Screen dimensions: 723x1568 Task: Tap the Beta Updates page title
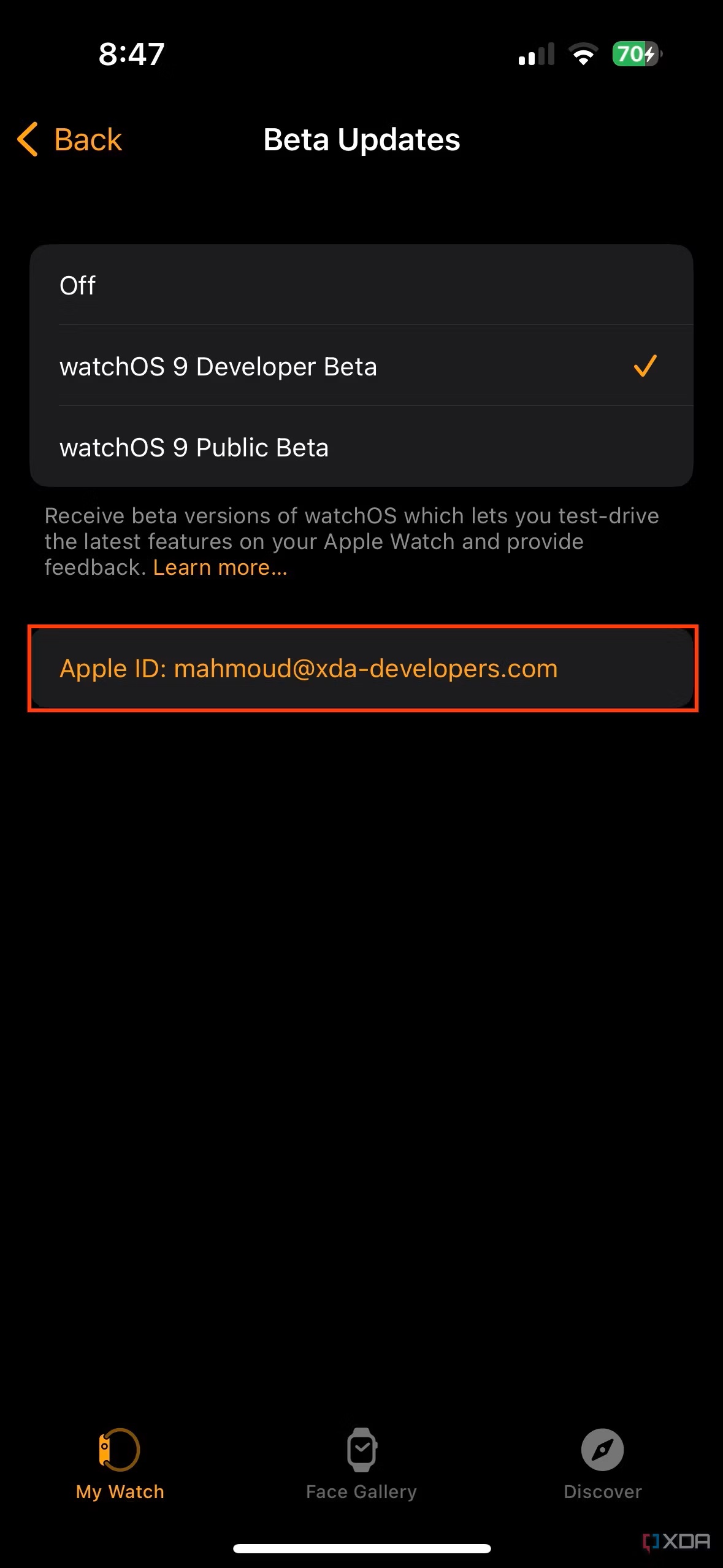(x=362, y=139)
